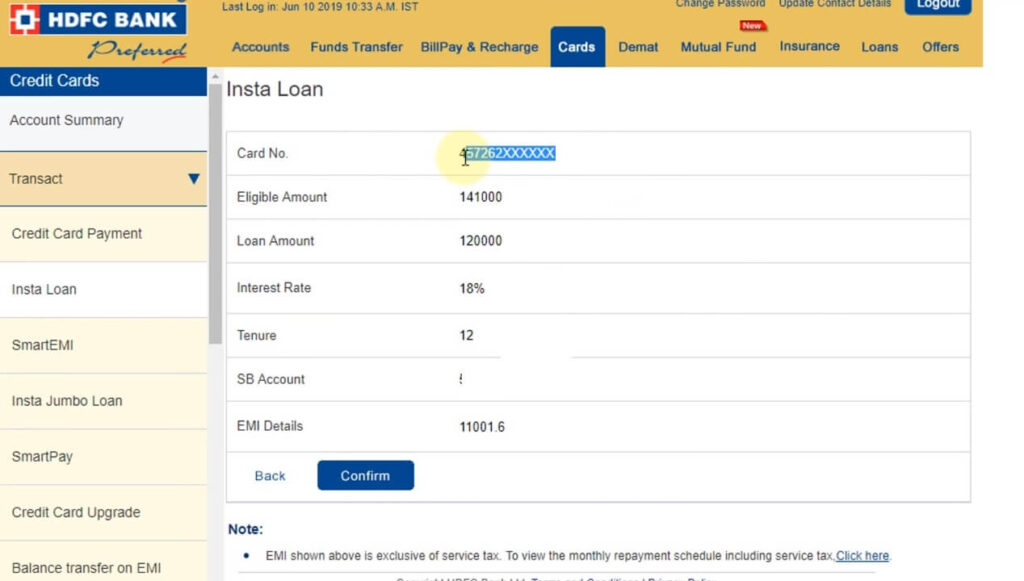Confirm the Insta Loan request
Viewport: 1024px width, 581px height.
366,475
